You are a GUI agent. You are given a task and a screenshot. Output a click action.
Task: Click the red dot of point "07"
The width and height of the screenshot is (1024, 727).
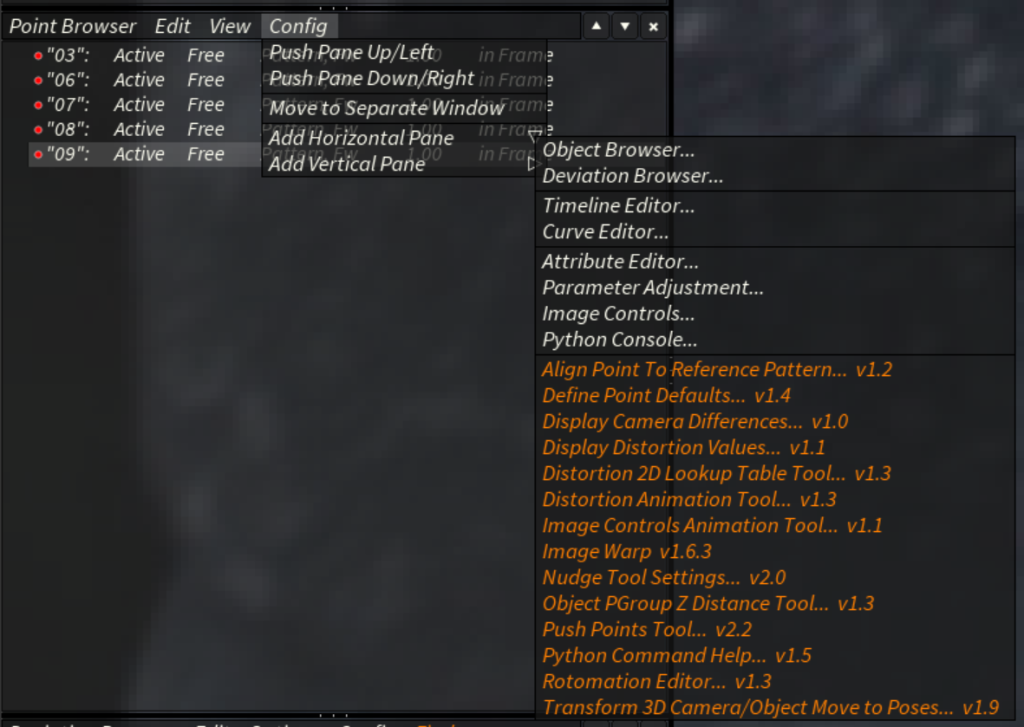tap(38, 105)
